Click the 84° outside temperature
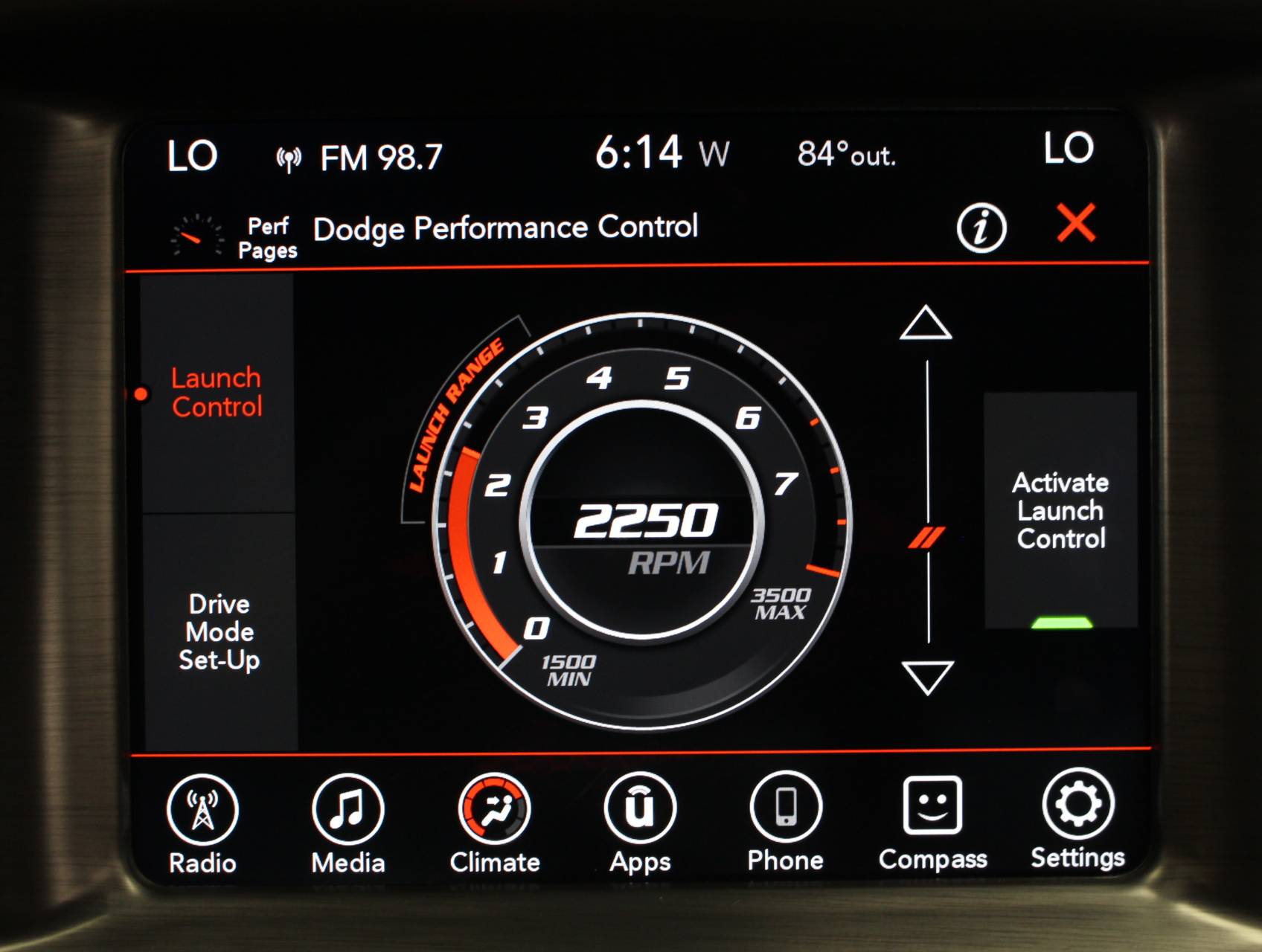Viewport: 1262px width, 952px height. (846, 153)
